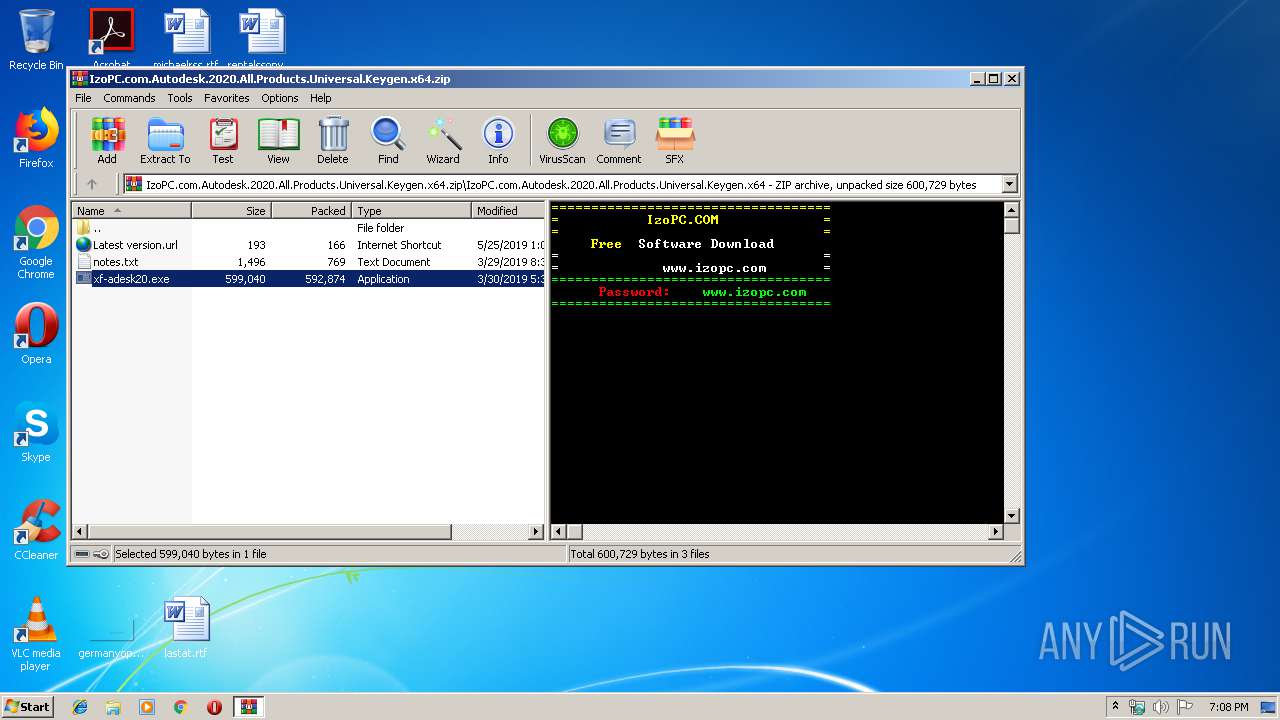This screenshot has height=720, width=1280.
Task: Open Recycle Bin desktop icon
Action: coord(36,40)
